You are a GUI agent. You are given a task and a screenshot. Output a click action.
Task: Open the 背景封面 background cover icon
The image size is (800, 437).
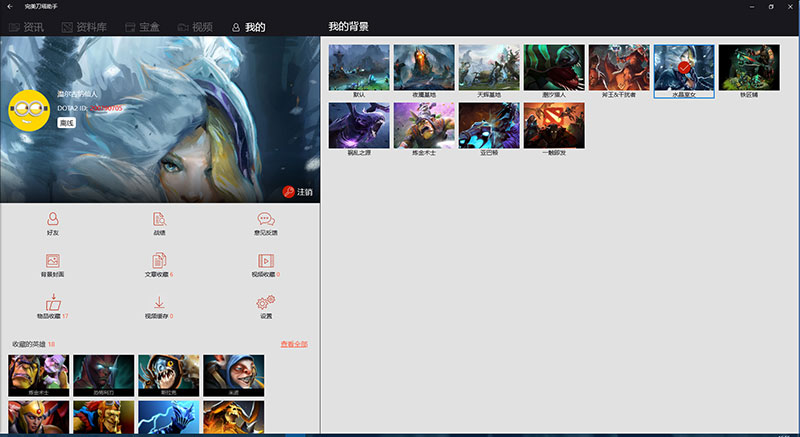pos(53,261)
